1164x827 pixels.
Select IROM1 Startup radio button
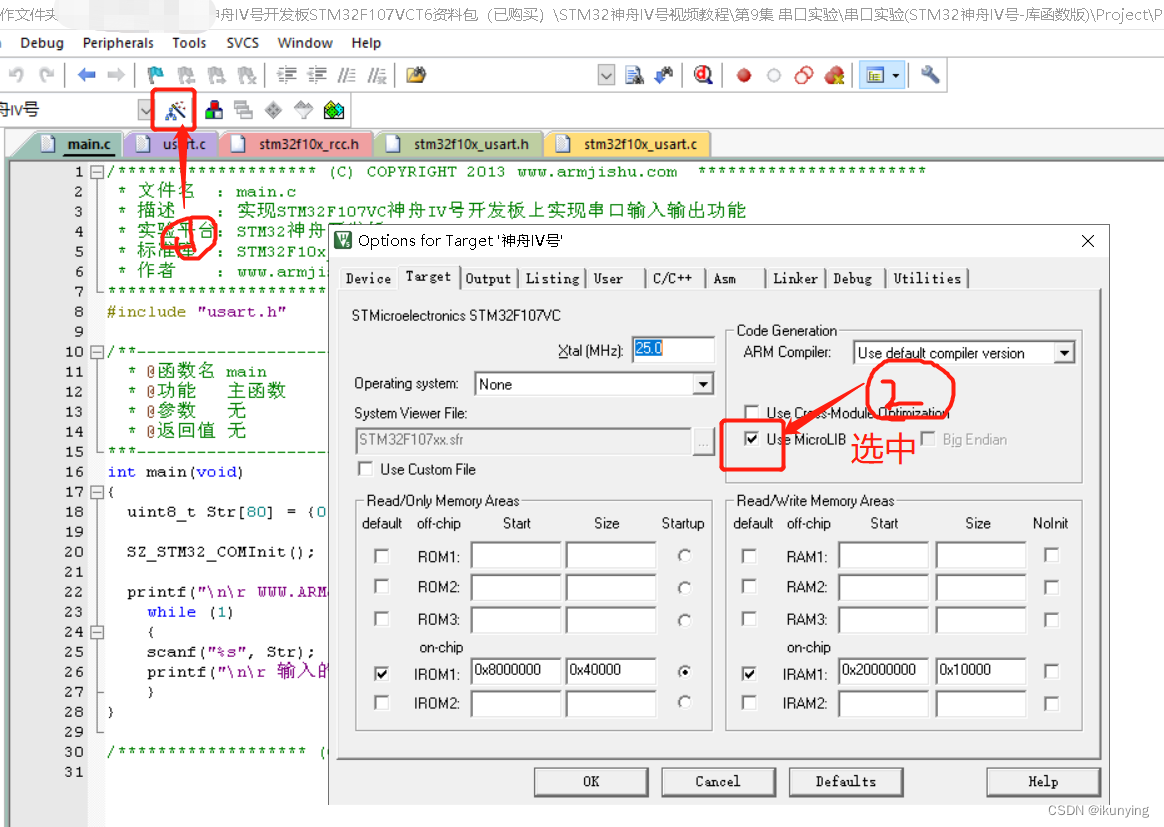[684, 671]
